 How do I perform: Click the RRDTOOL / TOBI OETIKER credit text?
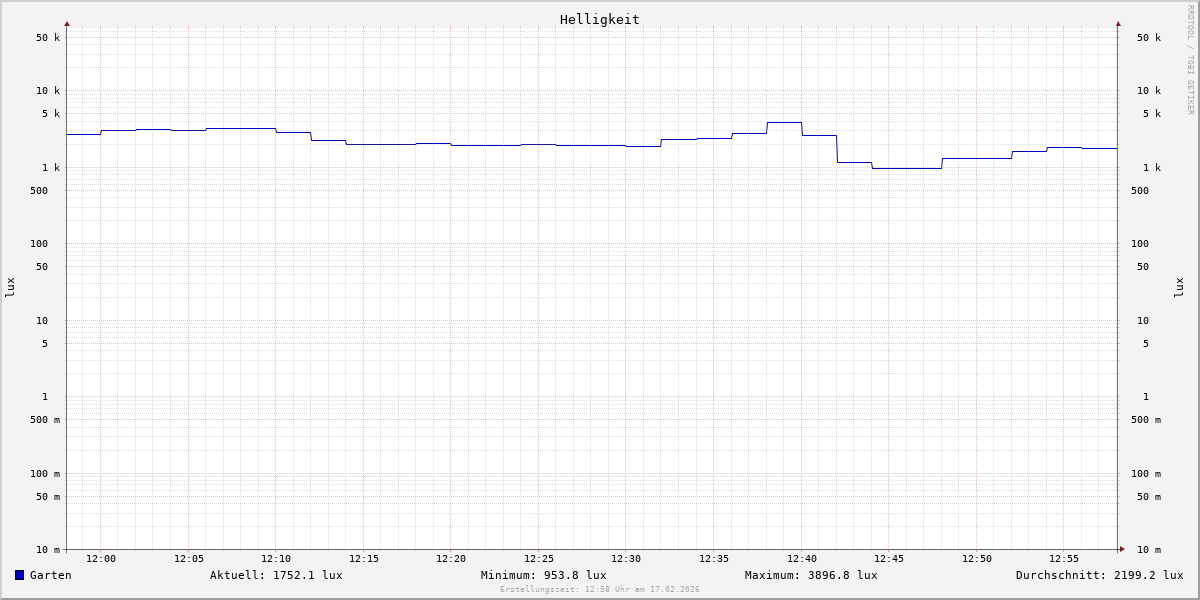point(1190,60)
